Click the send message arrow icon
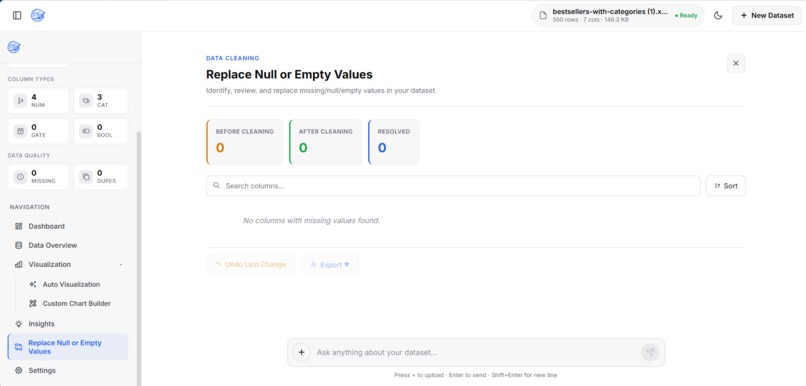Image resolution: width=806 pixels, height=386 pixels. pyautogui.click(x=650, y=353)
